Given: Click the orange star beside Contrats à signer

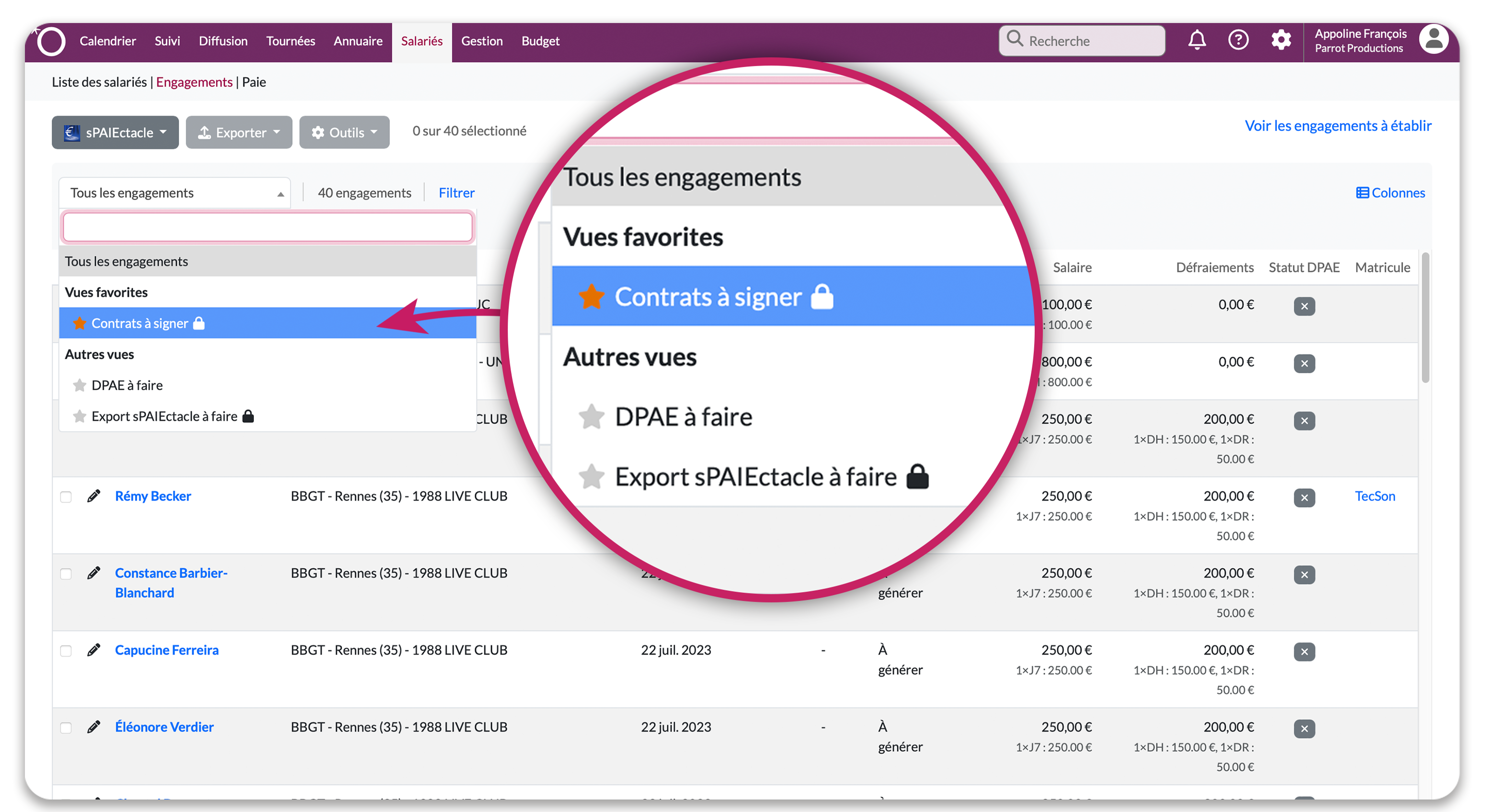Looking at the screenshot, I should coord(80,323).
